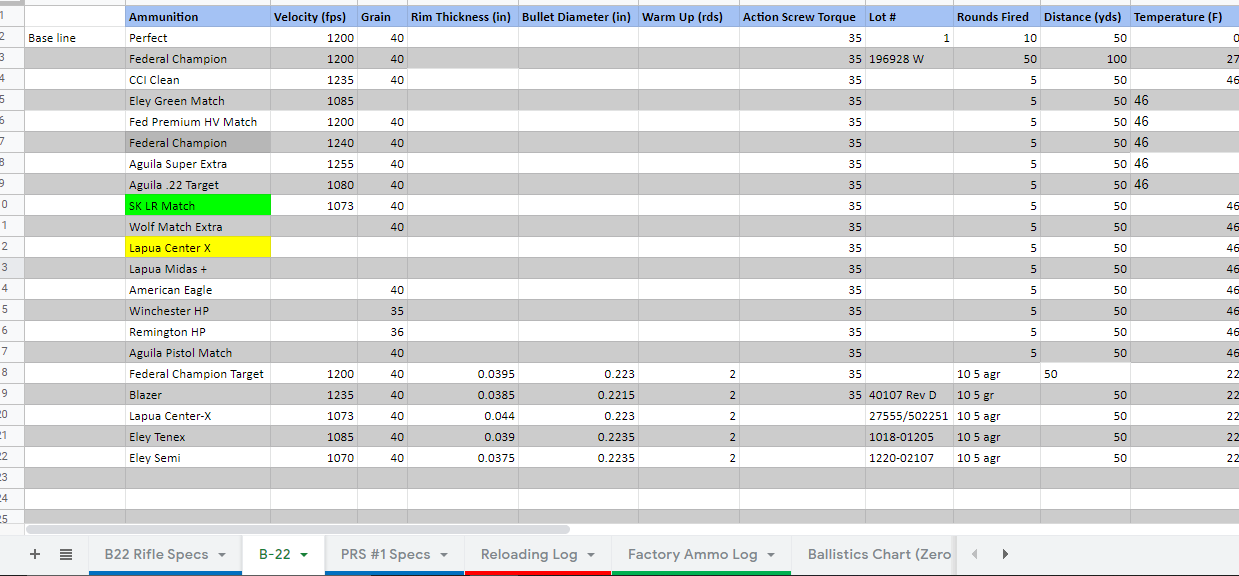The width and height of the screenshot is (1239, 576).
Task: Select the 10 5 gr rounds fired cell
Action: point(997,395)
